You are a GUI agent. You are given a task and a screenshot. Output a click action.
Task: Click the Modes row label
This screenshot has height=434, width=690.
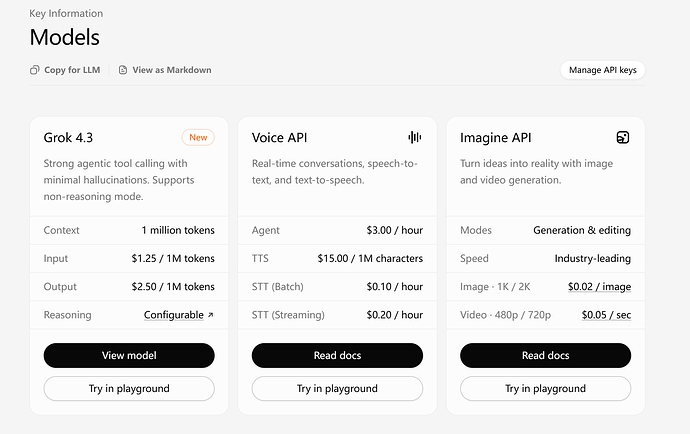(x=476, y=230)
